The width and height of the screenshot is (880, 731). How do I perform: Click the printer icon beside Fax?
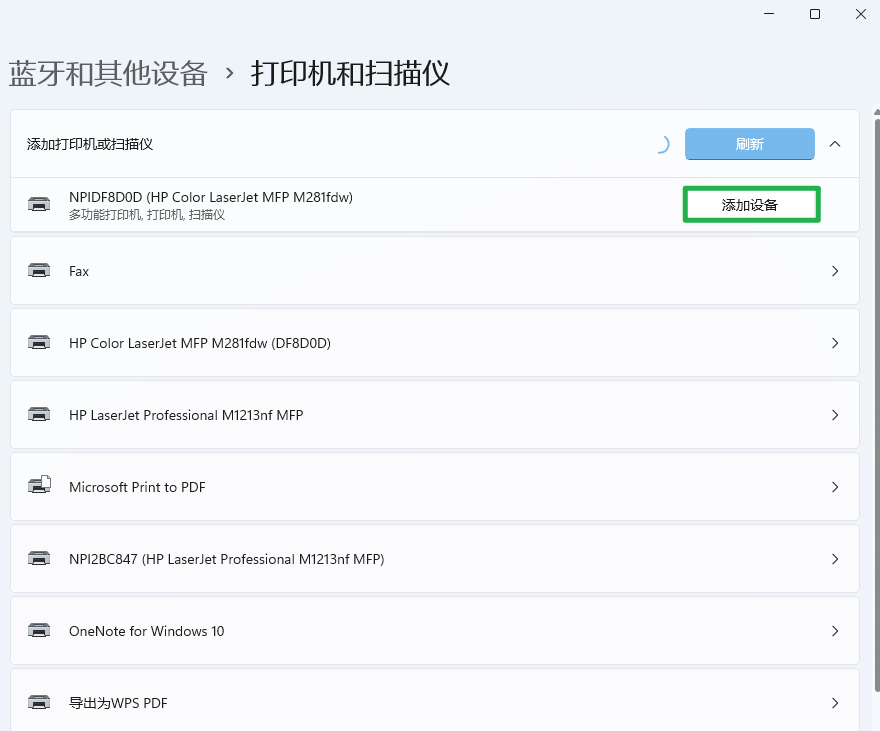[x=39, y=271]
